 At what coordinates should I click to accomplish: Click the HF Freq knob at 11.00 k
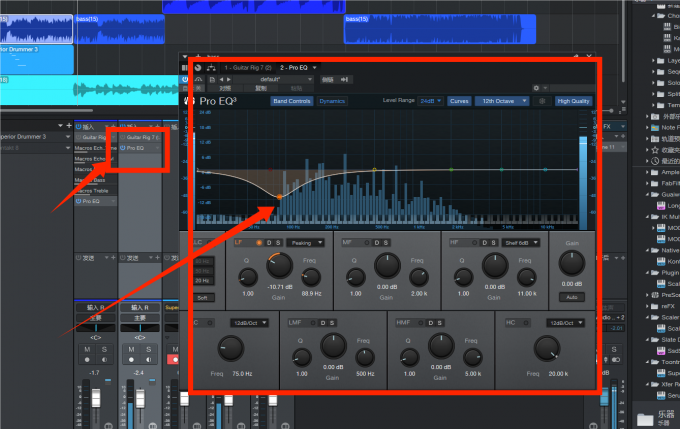tap(526, 278)
